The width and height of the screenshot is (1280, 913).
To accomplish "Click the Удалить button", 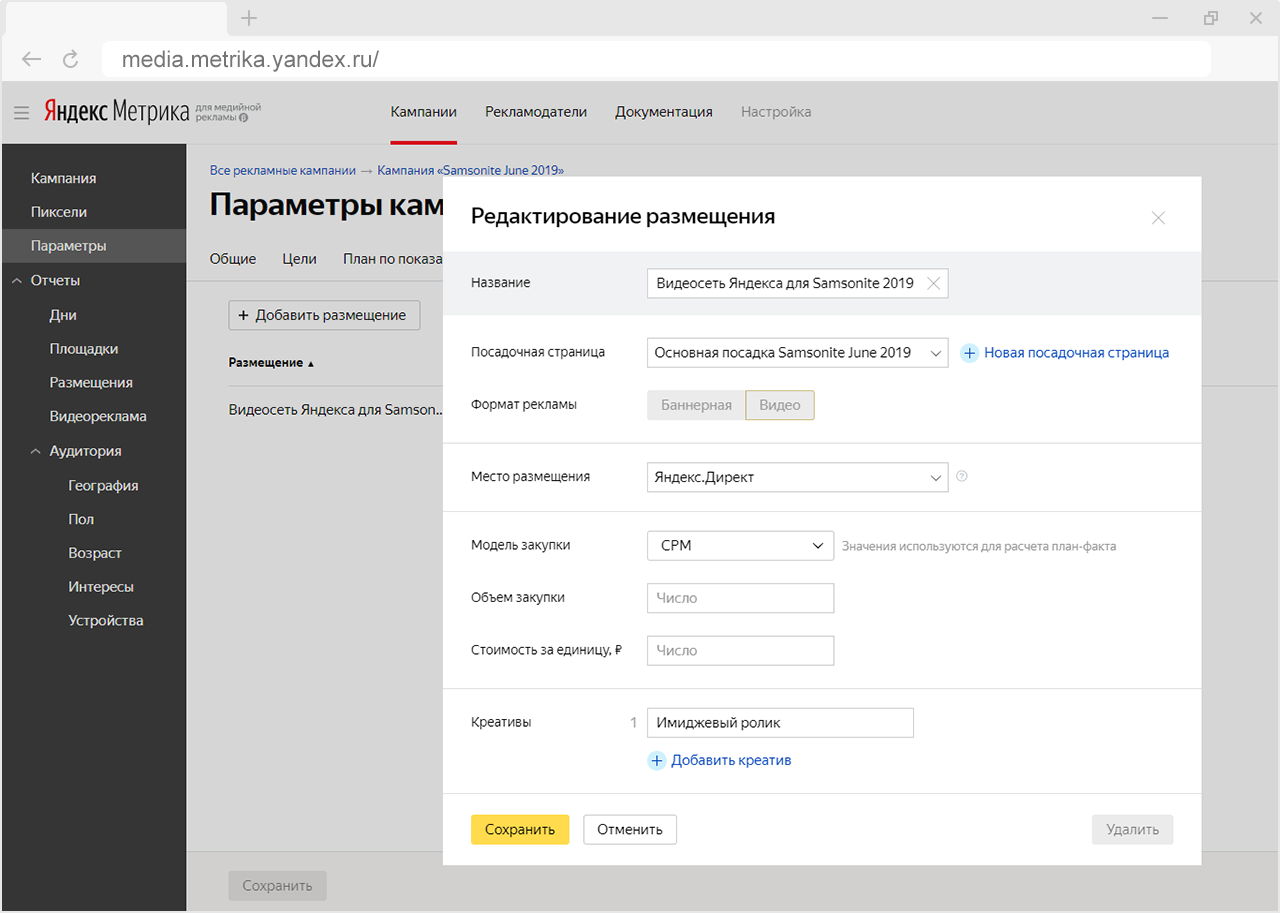I will (1133, 830).
